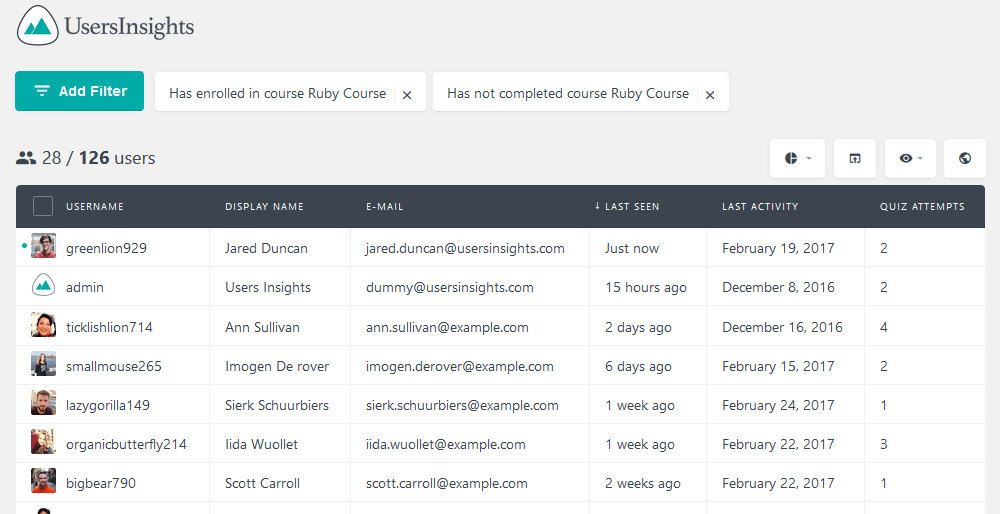1000x514 pixels.
Task: Click the '28 / 126 users' counter
Action: [x=99, y=158]
